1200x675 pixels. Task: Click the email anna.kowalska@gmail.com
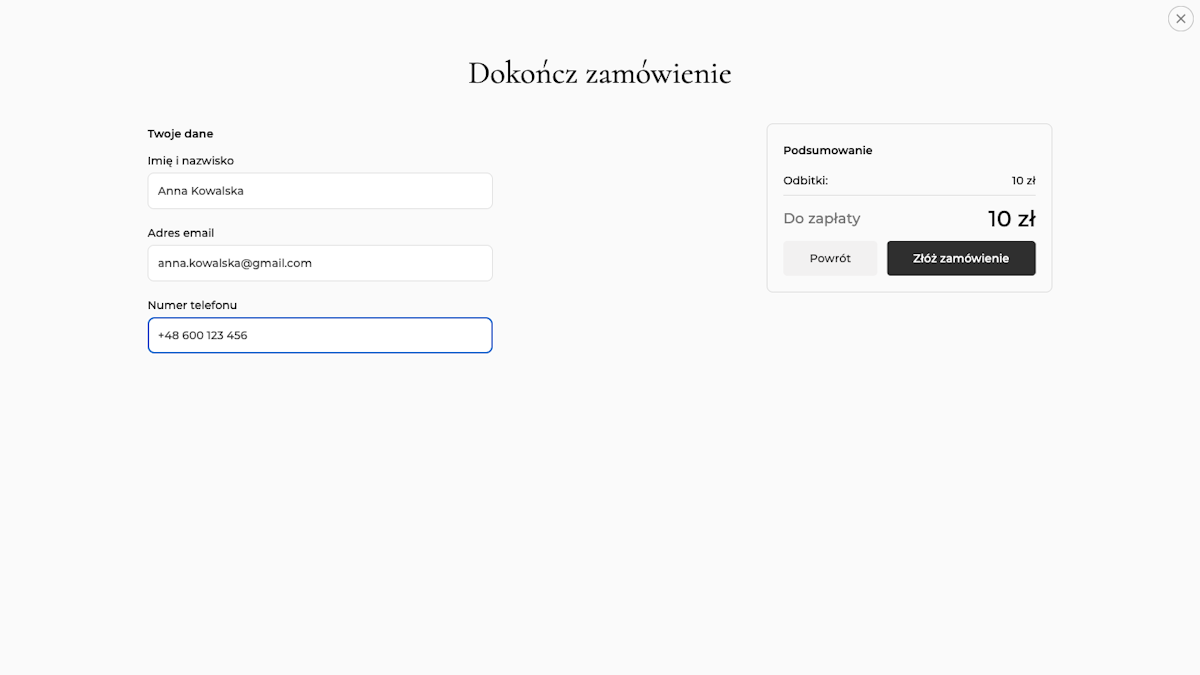234,263
